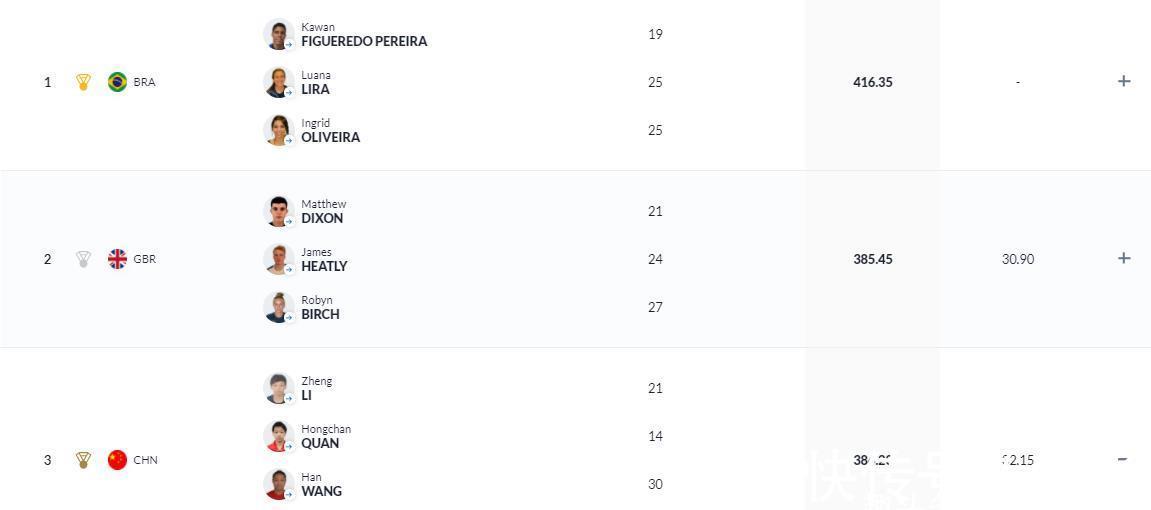Screen dimensions: 1151x510
Task: Open Robyn BIRCH athlete link
Action: pyautogui.click(x=321, y=307)
